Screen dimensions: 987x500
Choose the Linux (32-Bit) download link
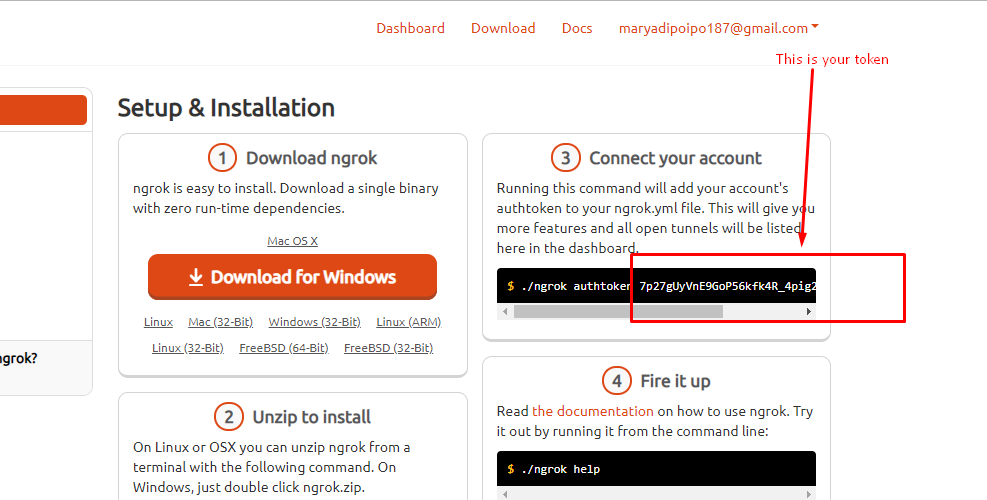[188, 348]
